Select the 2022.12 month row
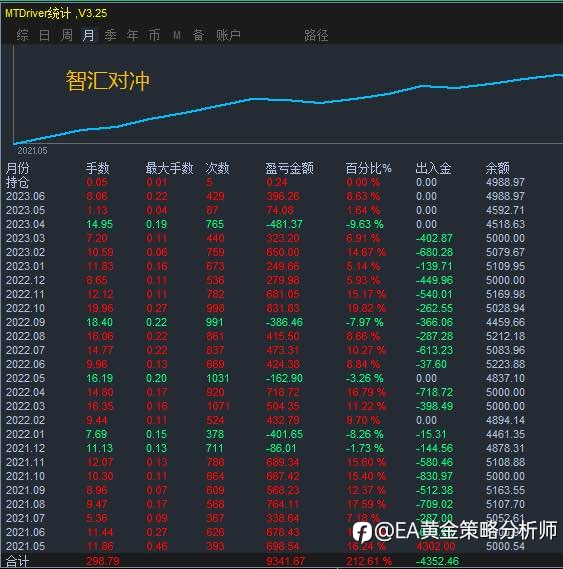The width and height of the screenshot is (563, 569). click(x=265, y=280)
